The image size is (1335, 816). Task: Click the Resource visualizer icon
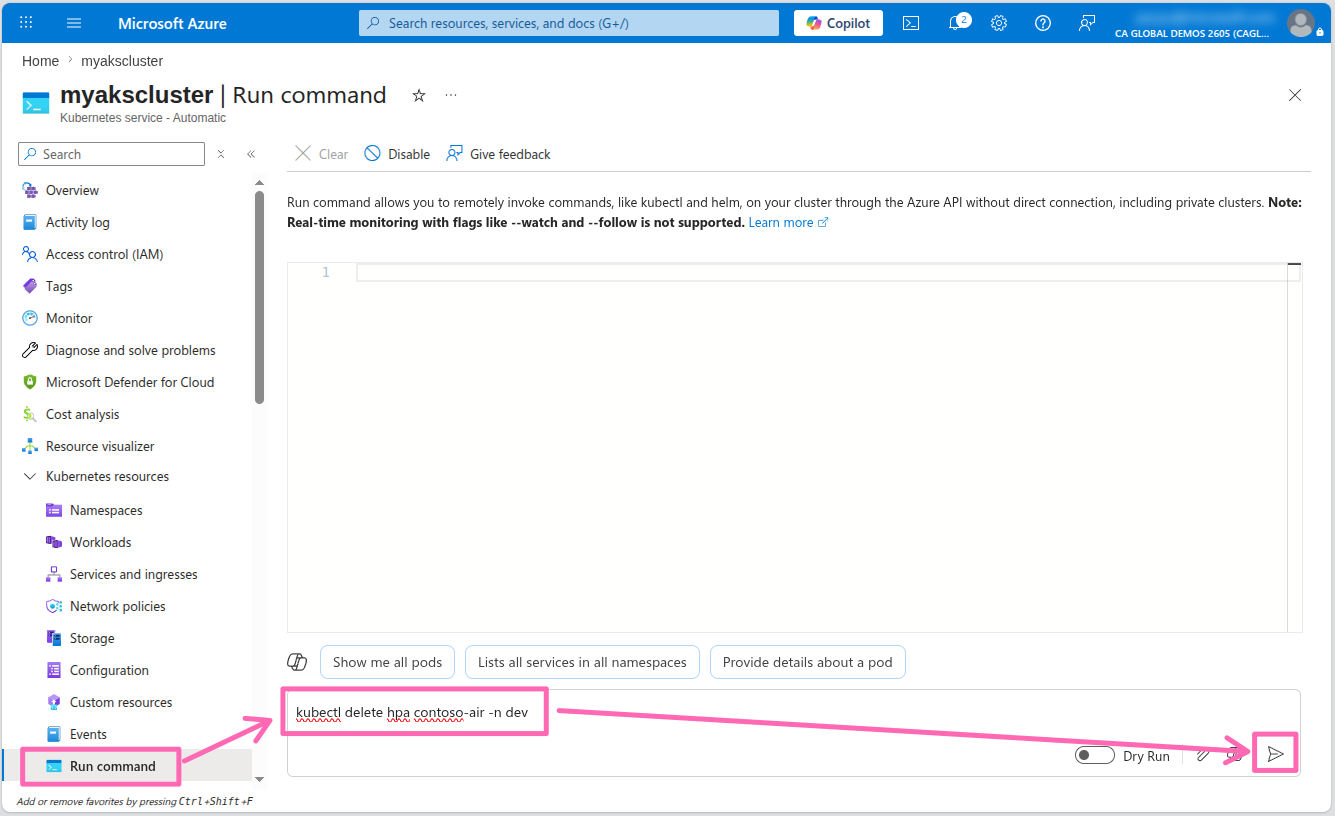(29, 446)
